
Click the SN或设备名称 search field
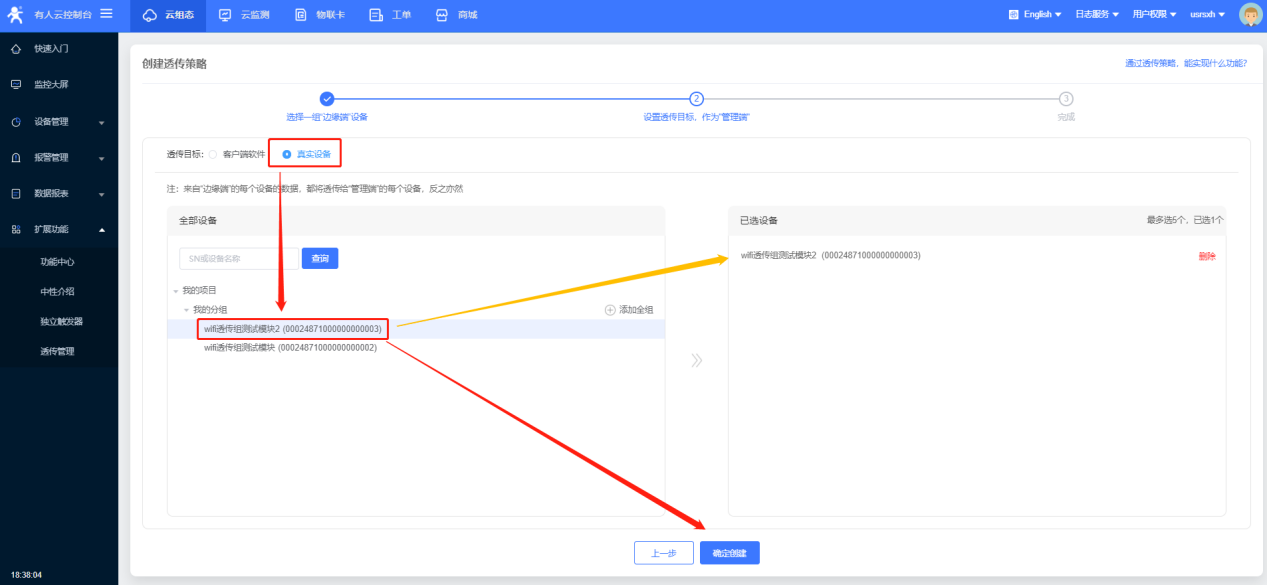tap(238, 259)
